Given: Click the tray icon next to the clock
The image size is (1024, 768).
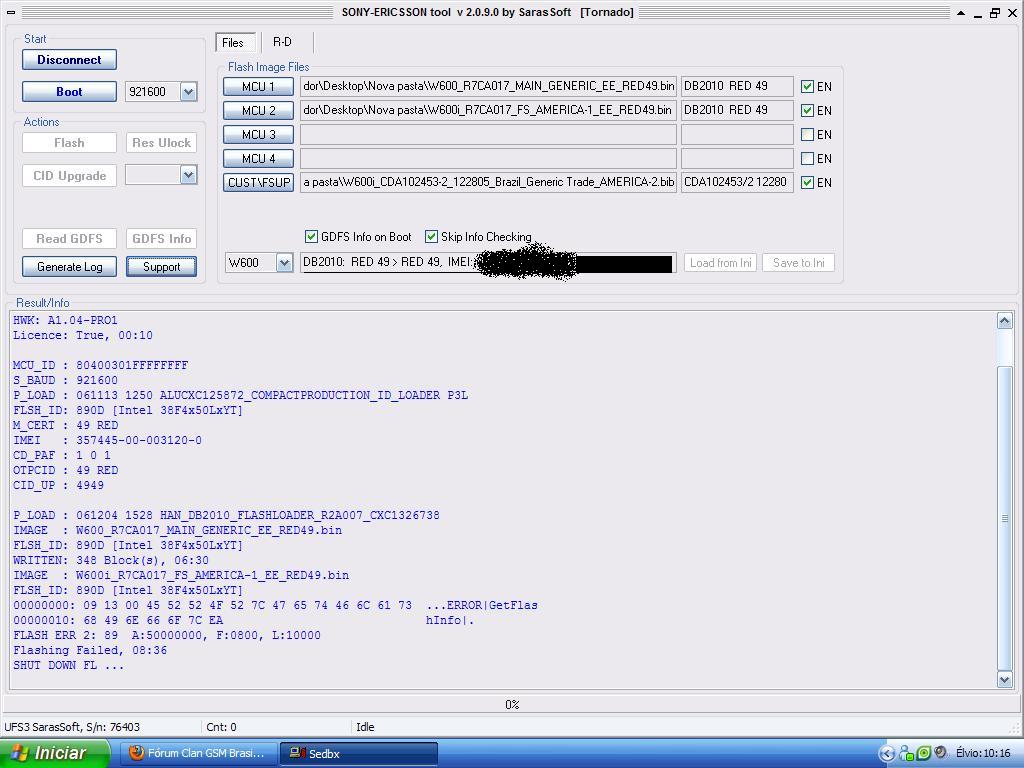Looking at the screenshot, I should pos(940,753).
